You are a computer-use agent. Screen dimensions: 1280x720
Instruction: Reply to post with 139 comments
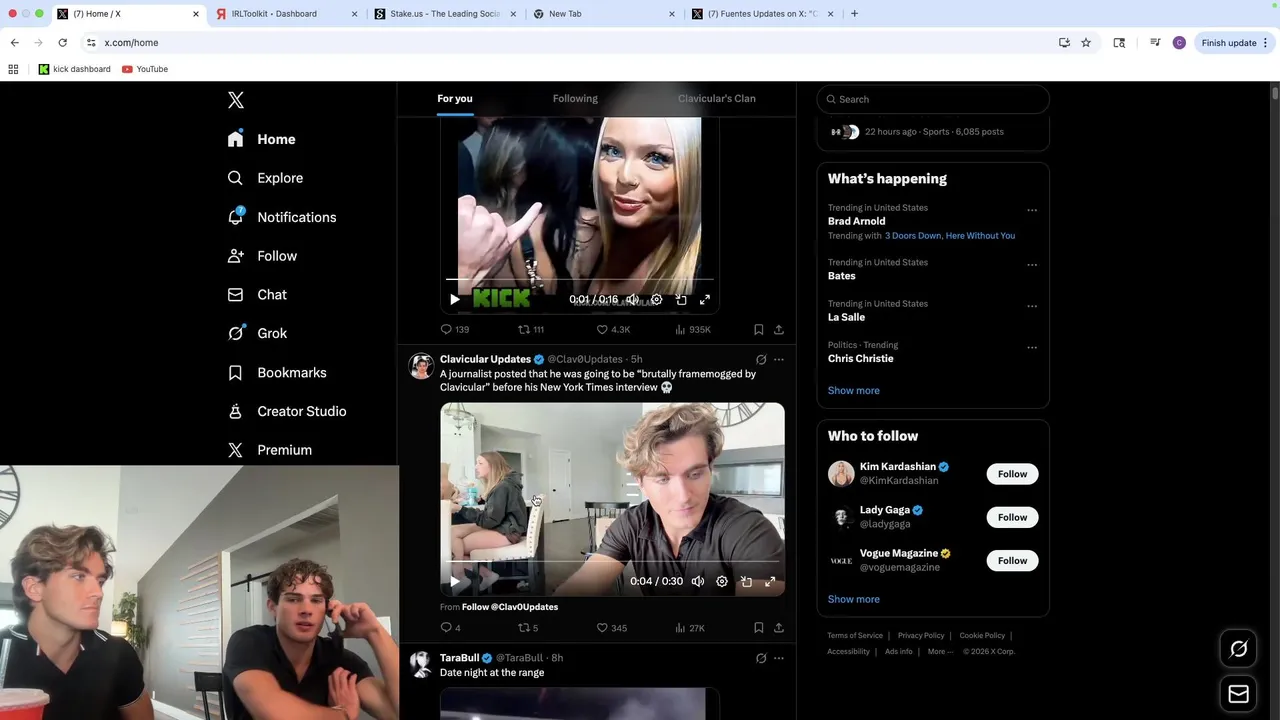coord(455,329)
